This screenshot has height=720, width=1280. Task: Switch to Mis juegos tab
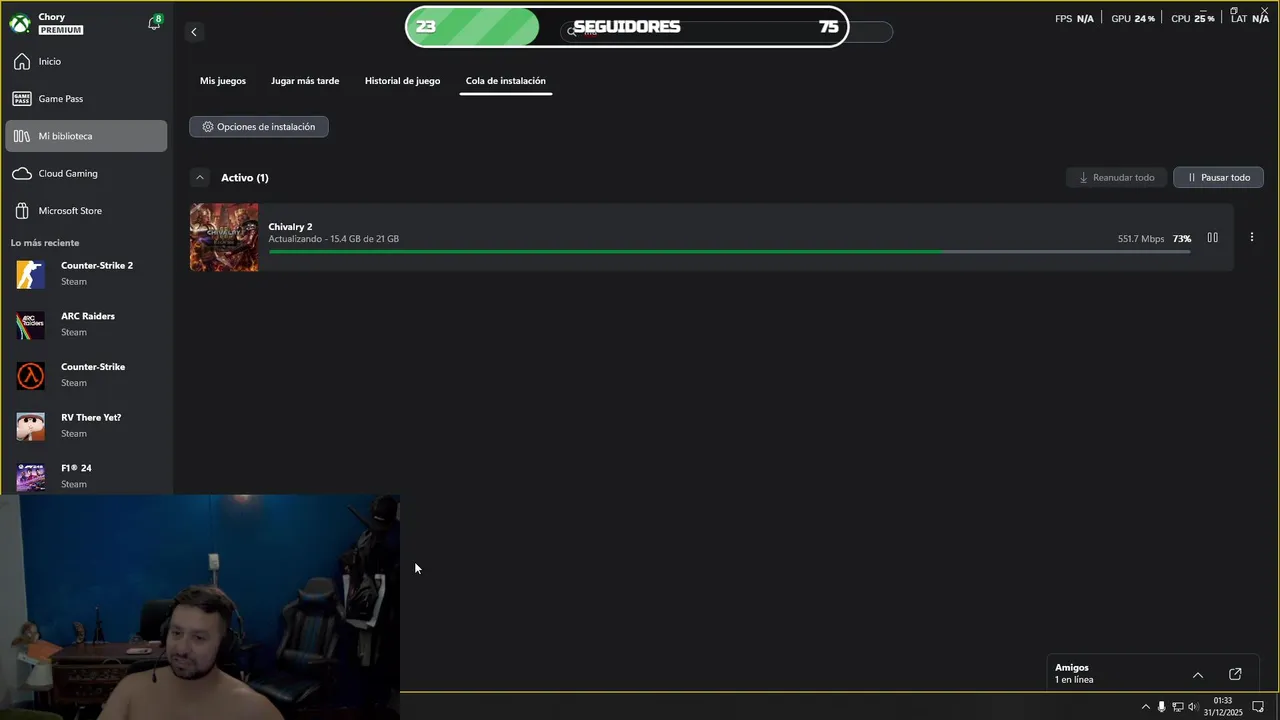223,81
